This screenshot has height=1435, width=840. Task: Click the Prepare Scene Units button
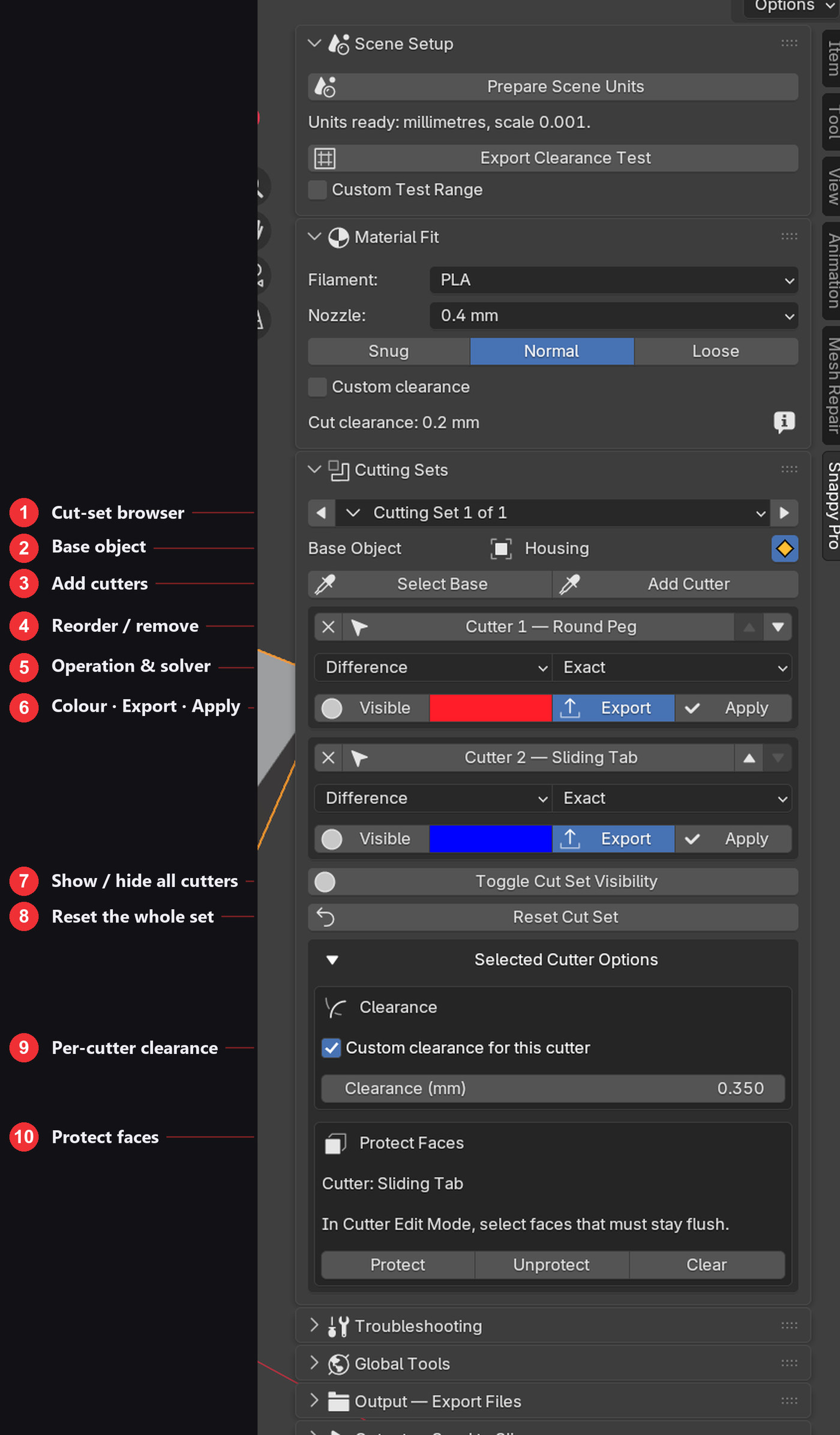coord(553,87)
